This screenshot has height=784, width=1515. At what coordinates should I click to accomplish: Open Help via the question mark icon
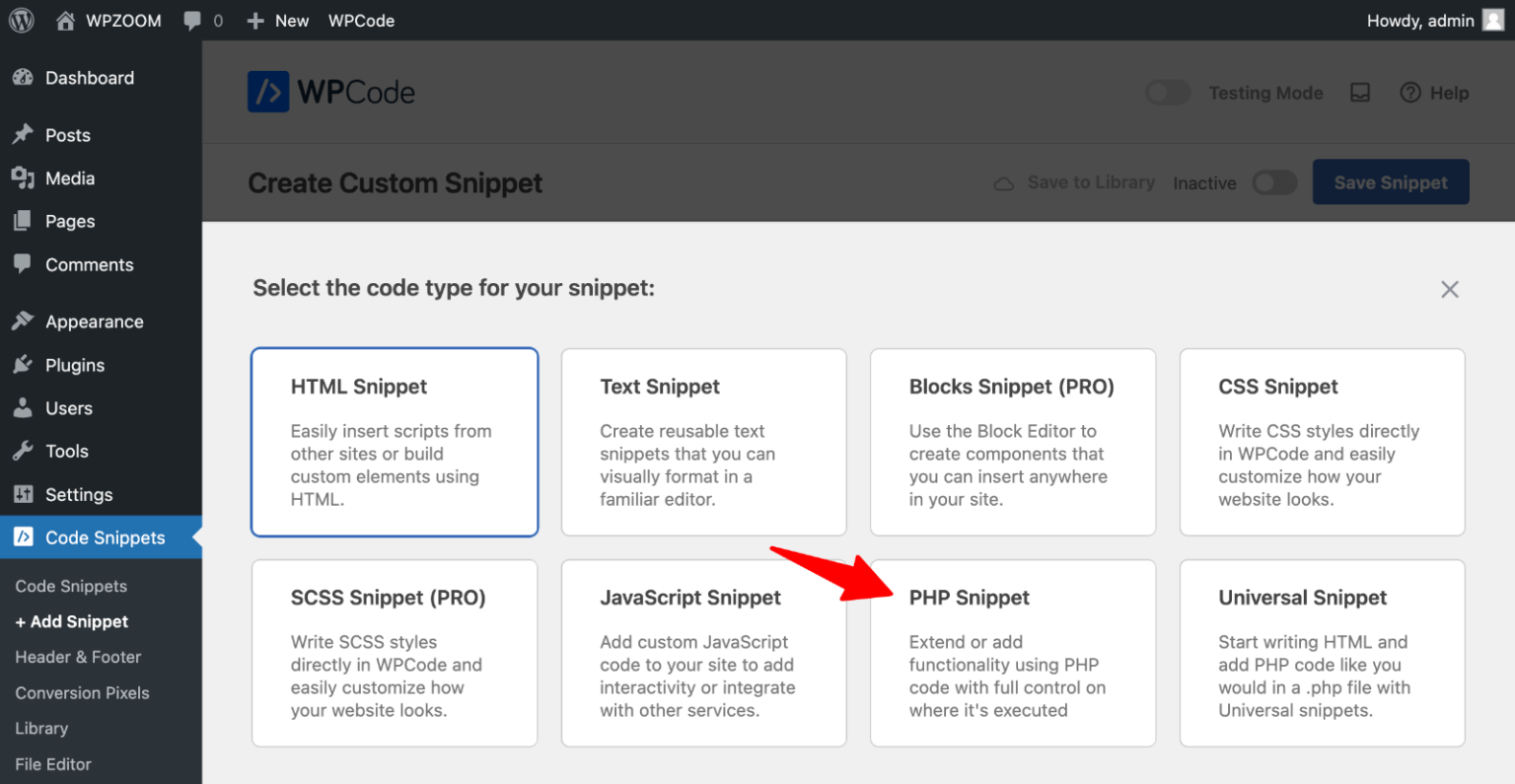click(1435, 93)
